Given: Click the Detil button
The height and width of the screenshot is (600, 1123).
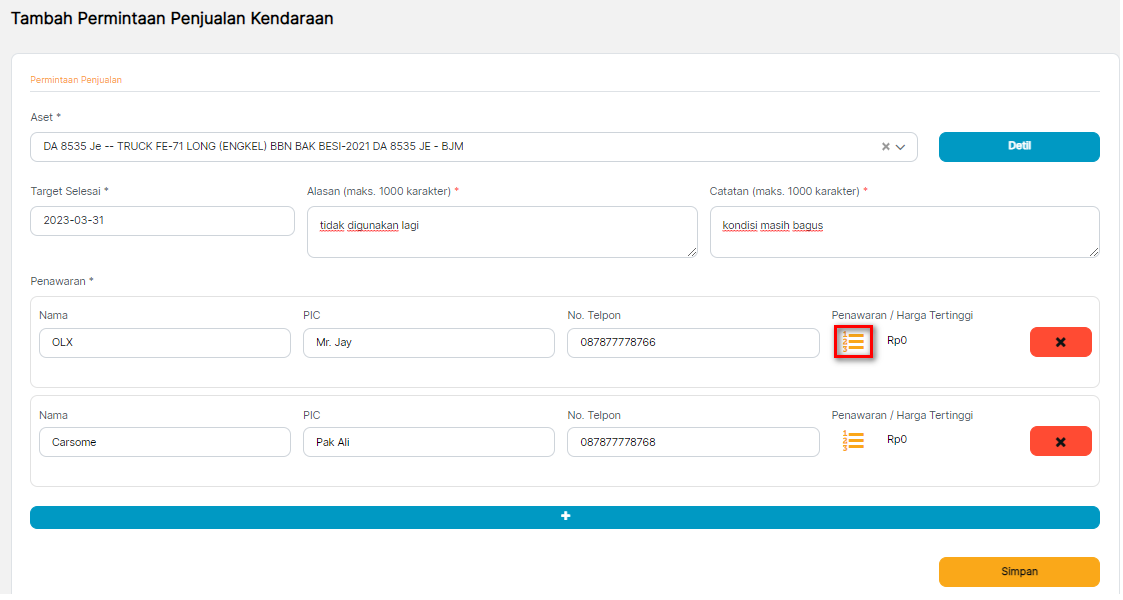Looking at the screenshot, I should 1018,146.
